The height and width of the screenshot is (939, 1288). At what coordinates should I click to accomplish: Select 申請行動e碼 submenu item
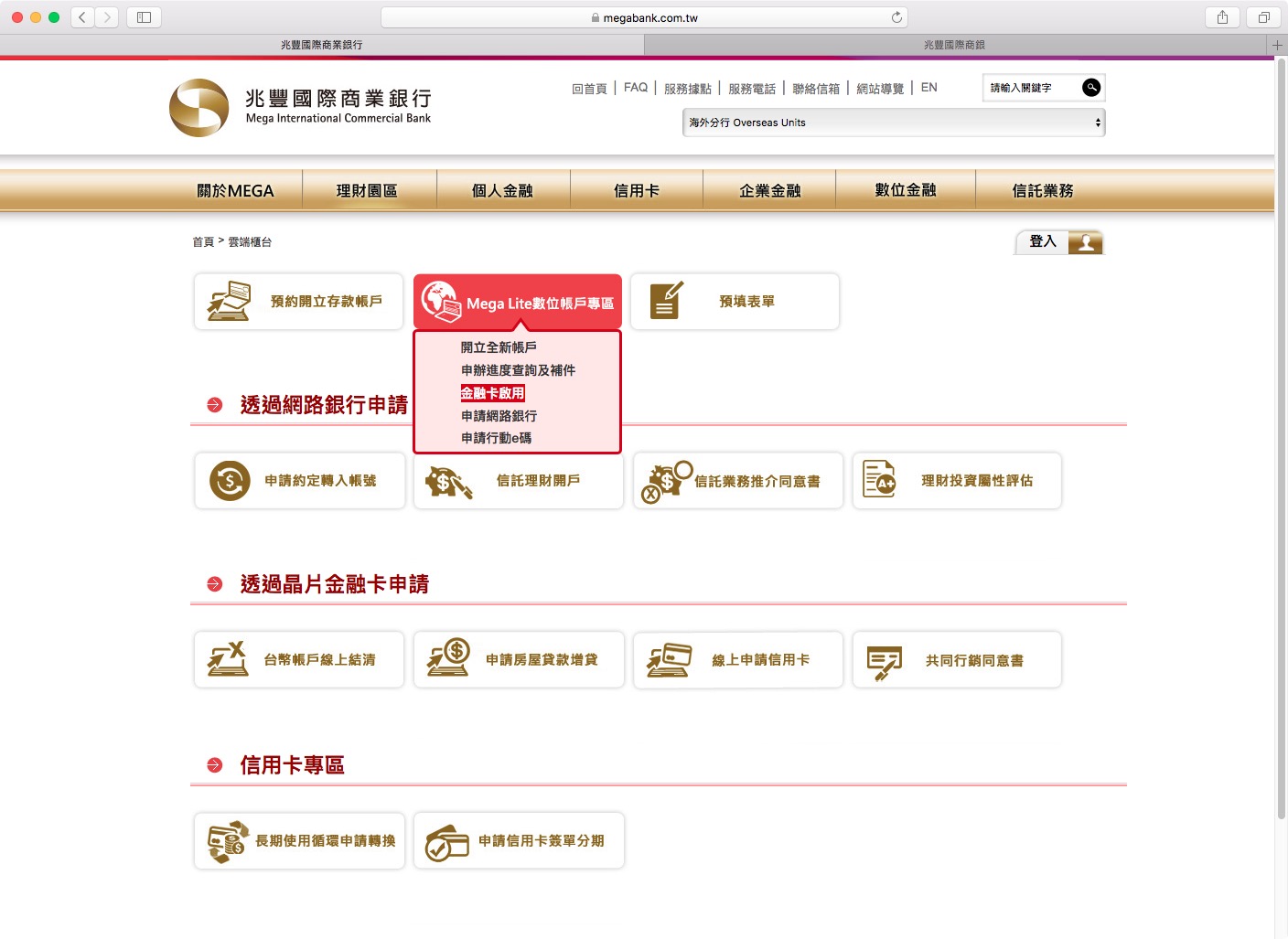coord(496,438)
